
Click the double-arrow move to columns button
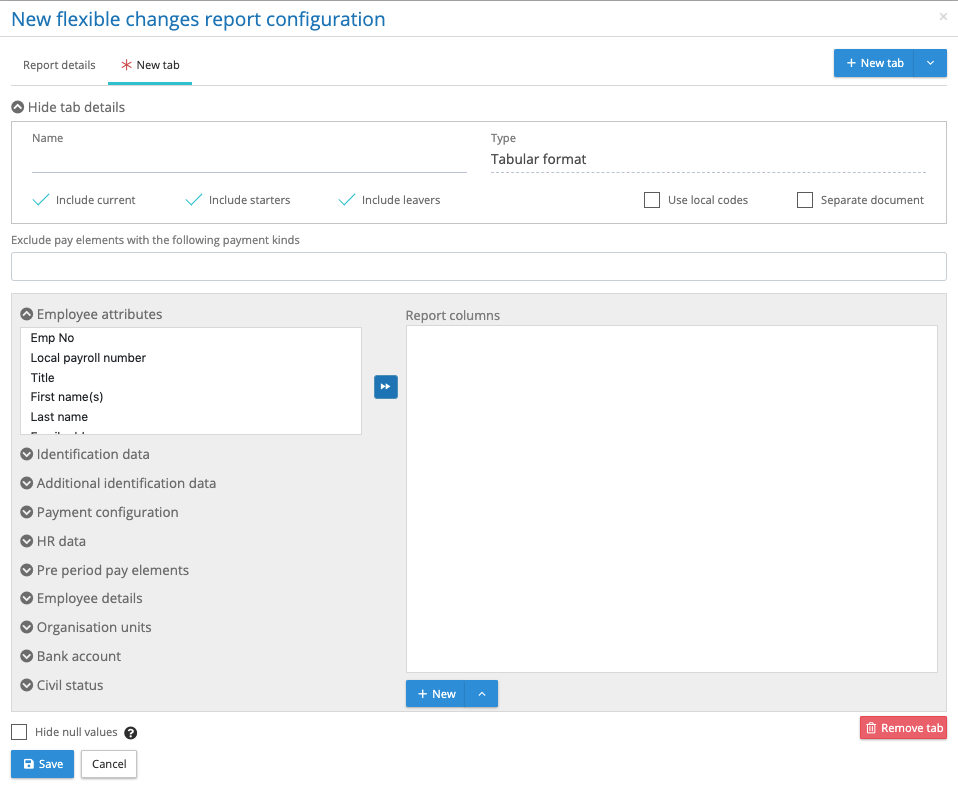(x=385, y=387)
